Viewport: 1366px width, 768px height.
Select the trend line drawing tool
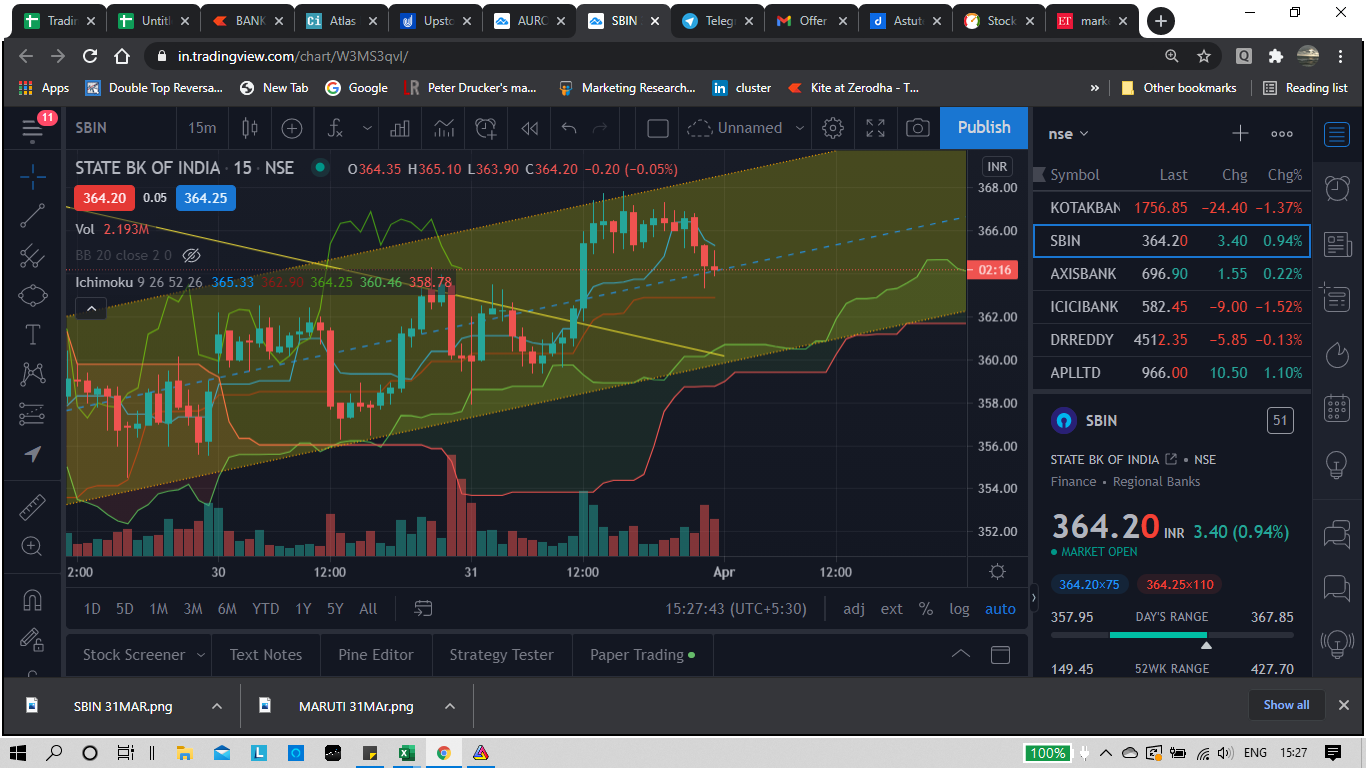[x=32, y=216]
